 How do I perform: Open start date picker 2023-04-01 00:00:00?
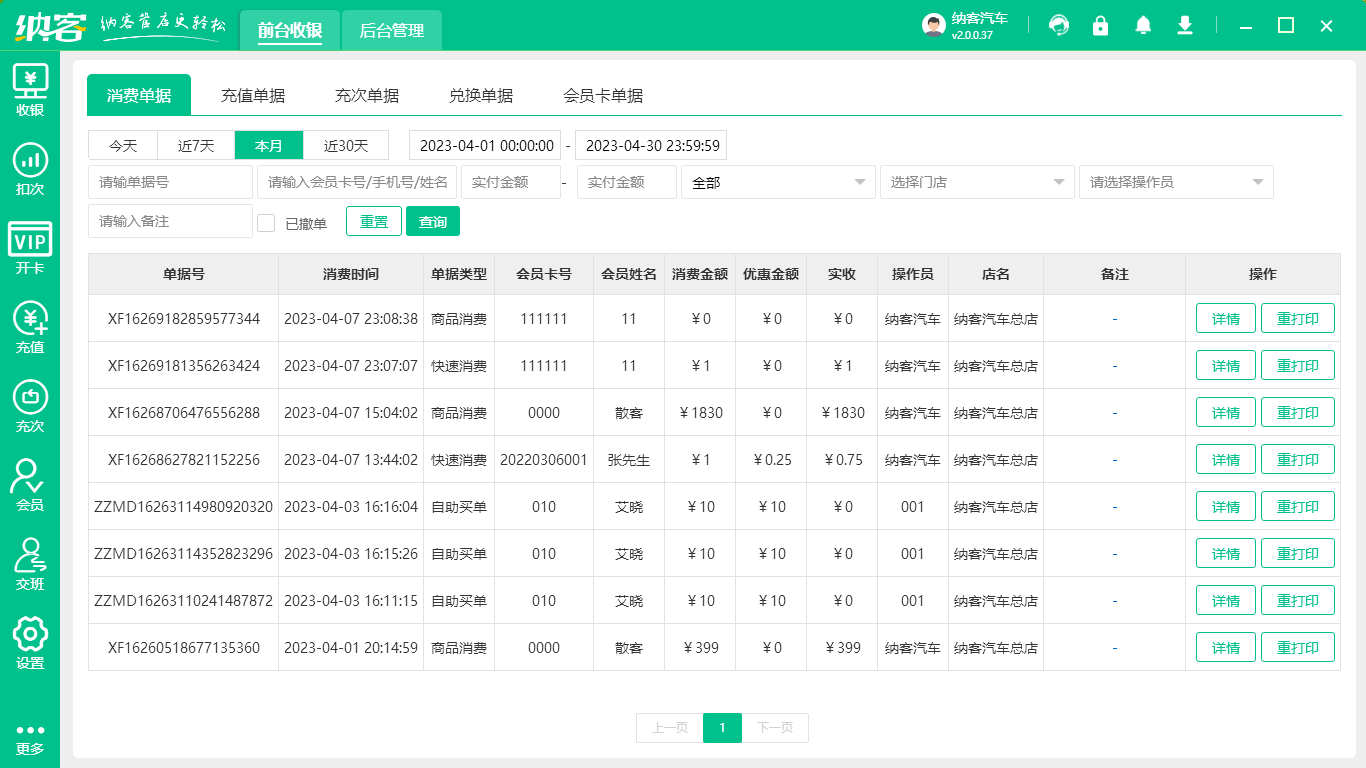tap(485, 145)
